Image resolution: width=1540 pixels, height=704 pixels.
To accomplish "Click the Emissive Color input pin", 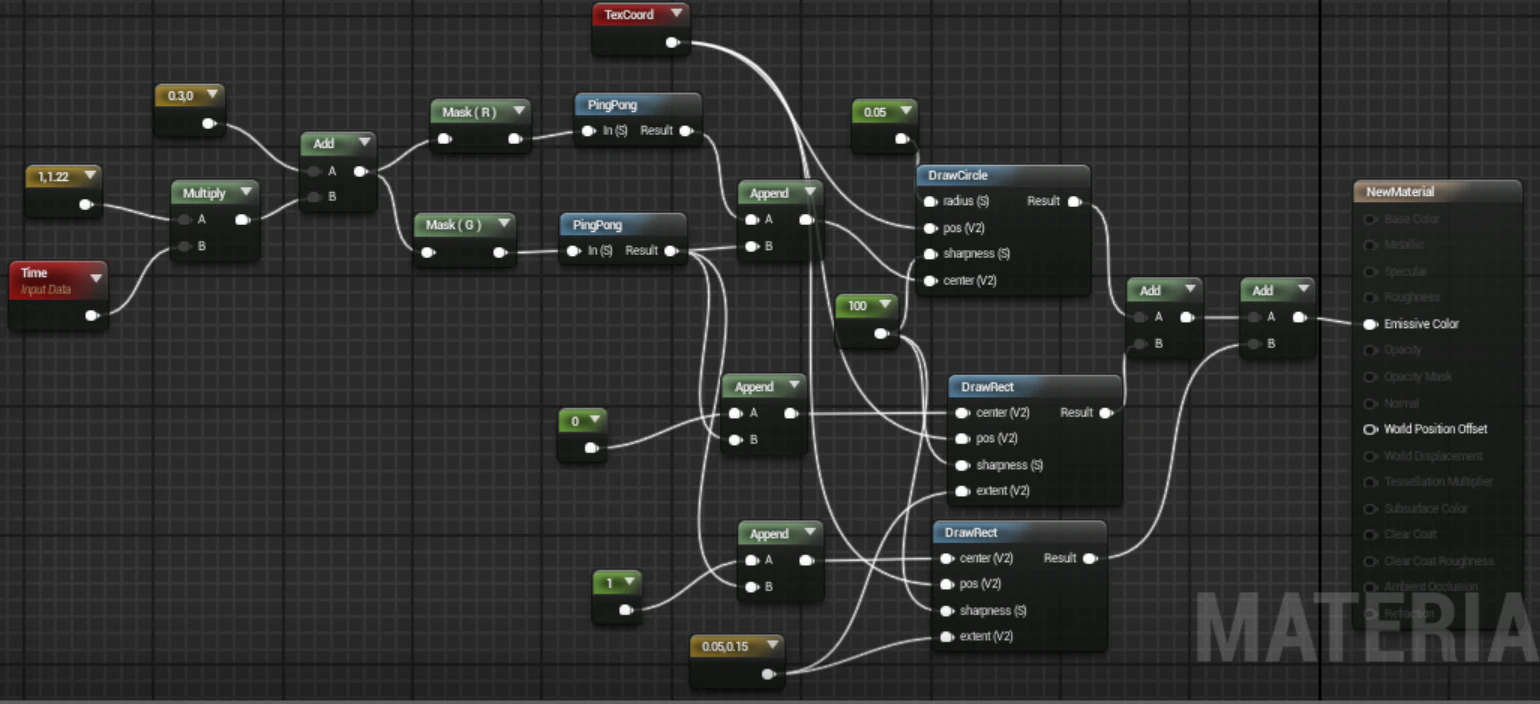I will (1370, 324).
